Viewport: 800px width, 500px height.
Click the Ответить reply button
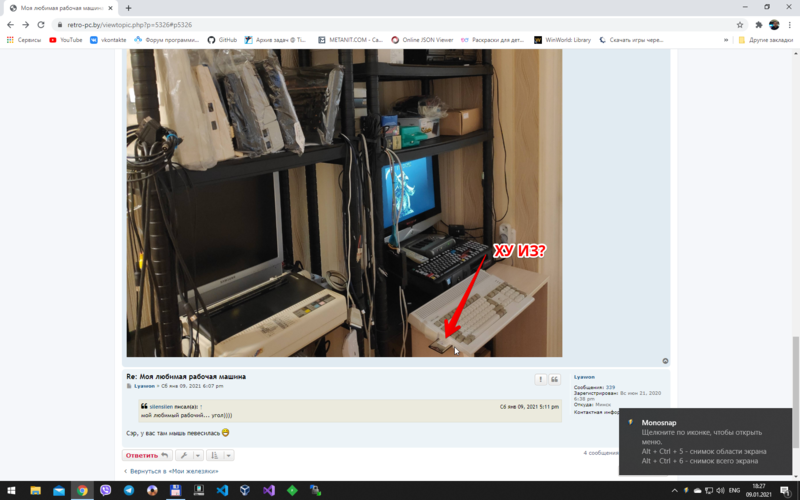(147, 455)
